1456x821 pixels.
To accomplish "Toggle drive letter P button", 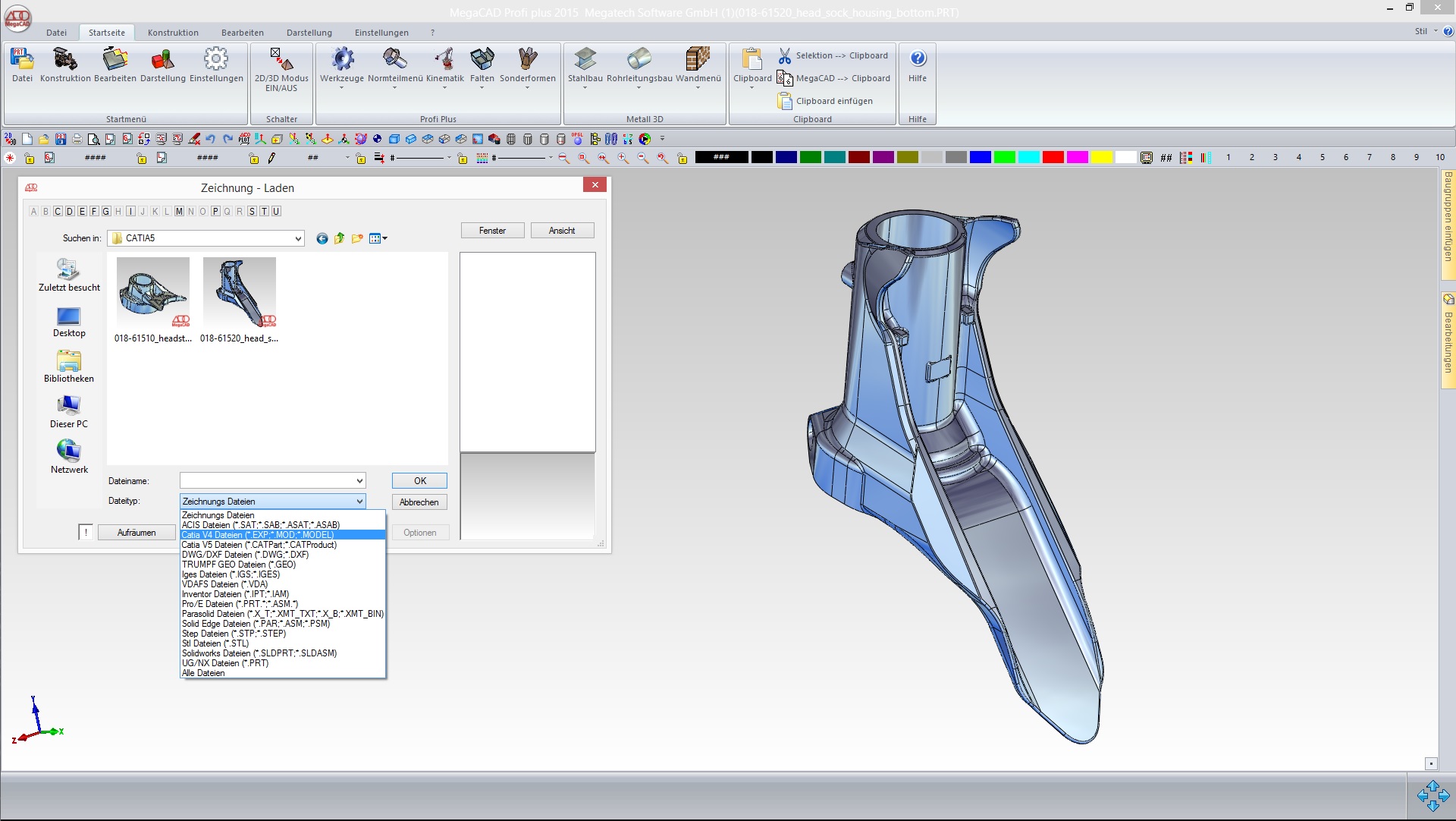I will click(215, 212).
